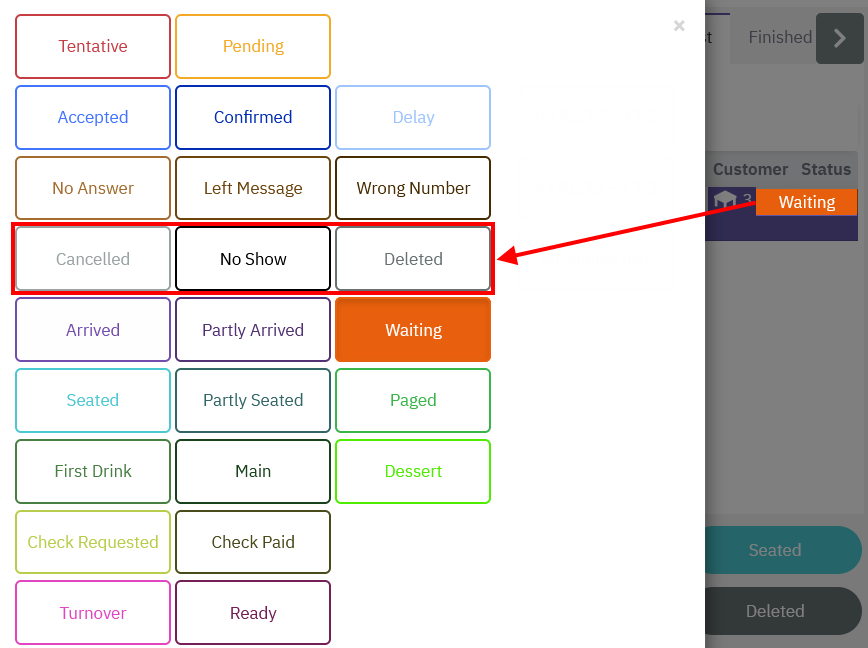Choose the Turnover status button

[93, 613]
